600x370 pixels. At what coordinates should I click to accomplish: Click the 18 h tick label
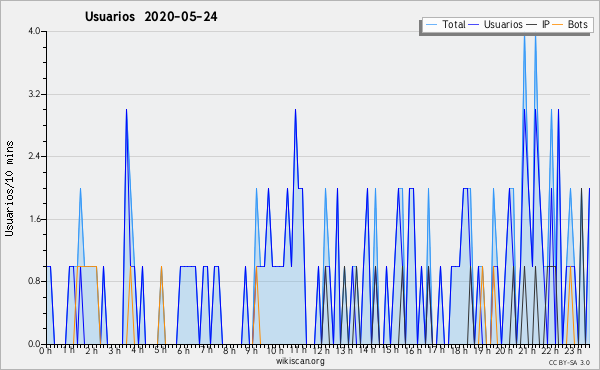pos(459,350)
